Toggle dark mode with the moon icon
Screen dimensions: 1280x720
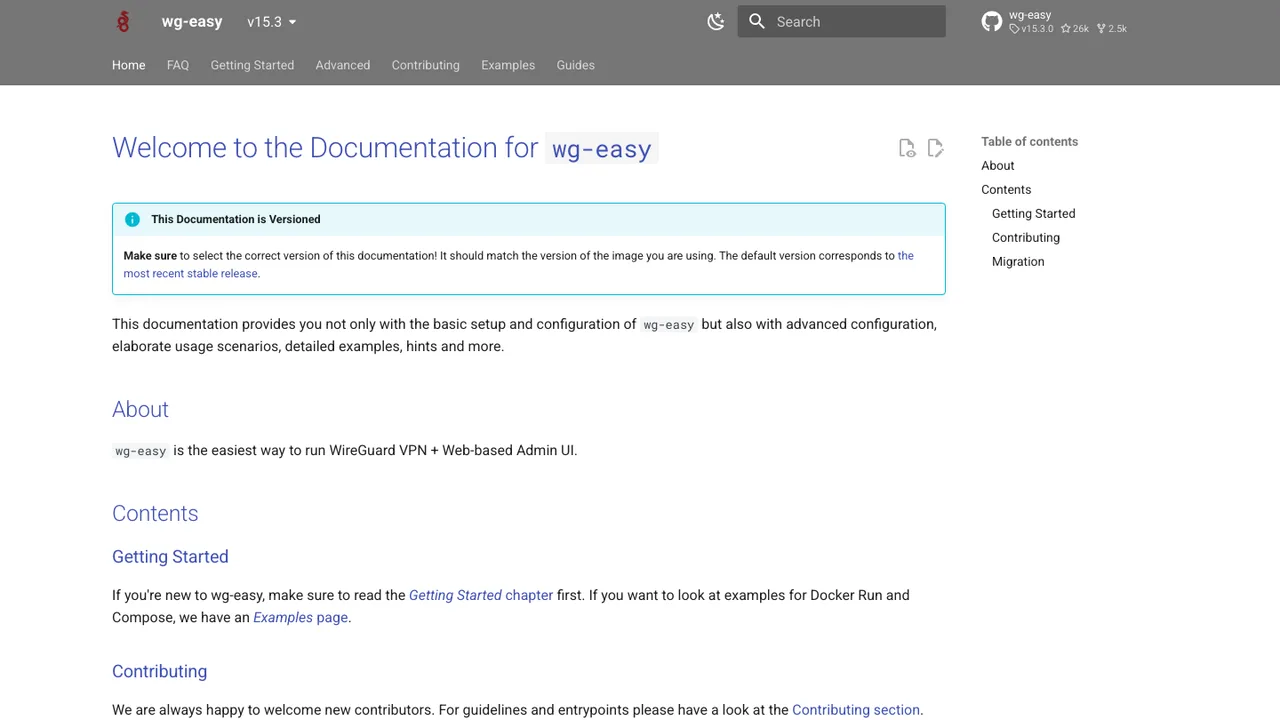tap(716, 21)
